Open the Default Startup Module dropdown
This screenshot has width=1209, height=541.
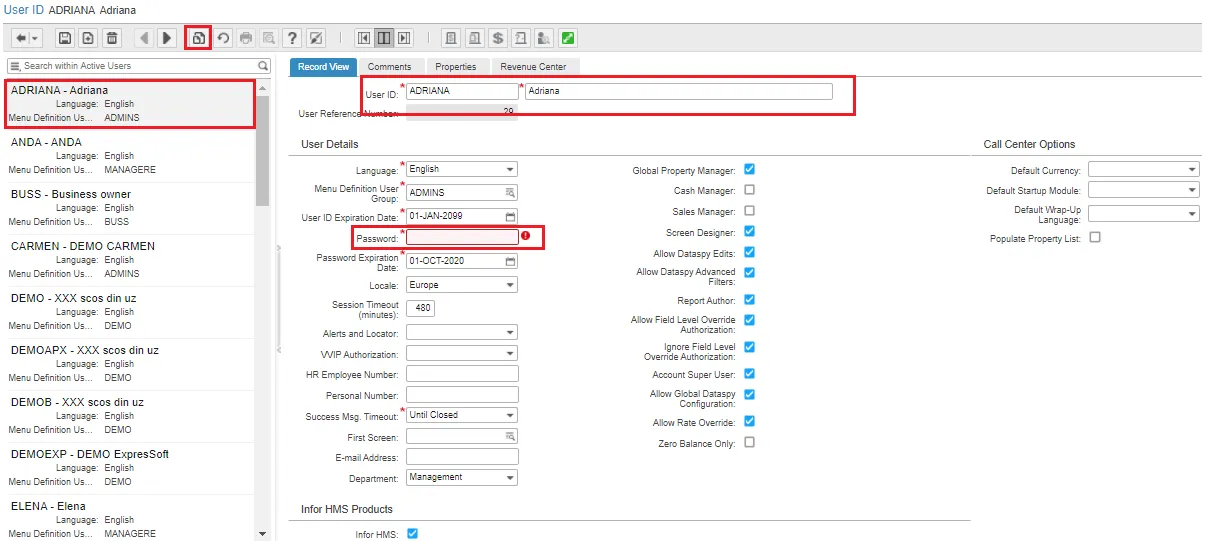1192,190
